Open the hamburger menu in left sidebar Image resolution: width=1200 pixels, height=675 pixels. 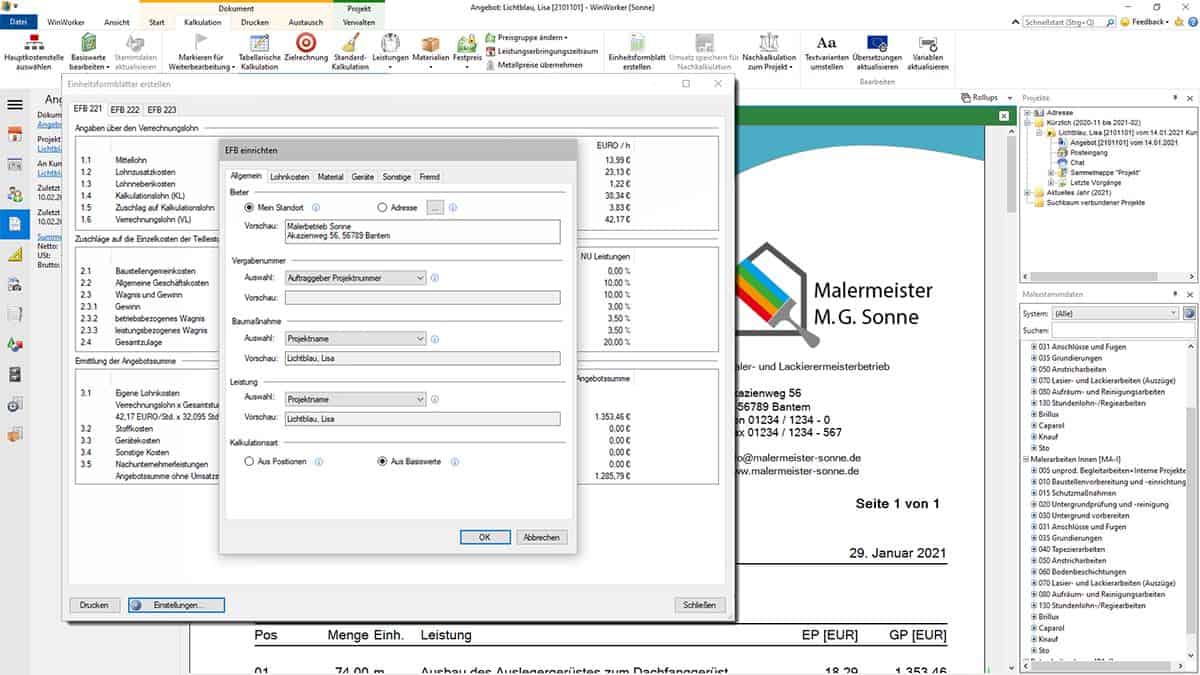[x=15, y=104]
